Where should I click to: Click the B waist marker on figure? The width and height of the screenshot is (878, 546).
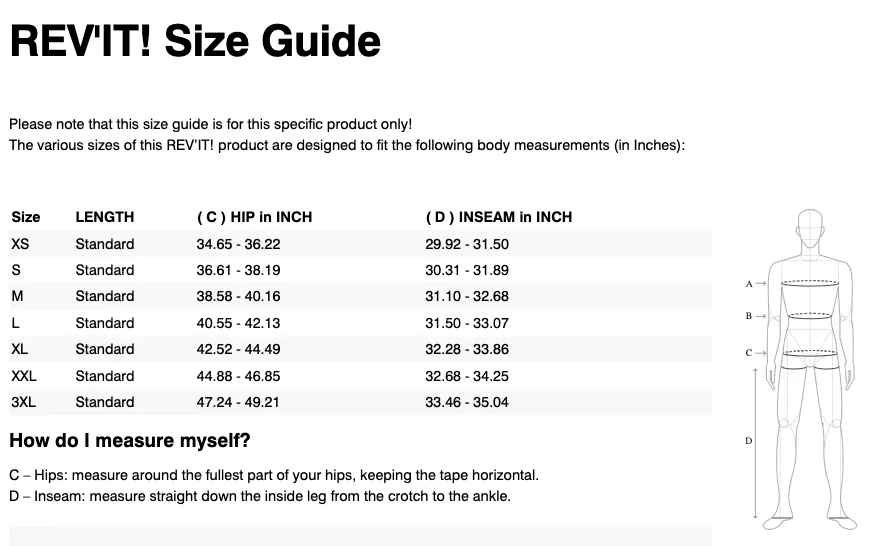[749, 316]
